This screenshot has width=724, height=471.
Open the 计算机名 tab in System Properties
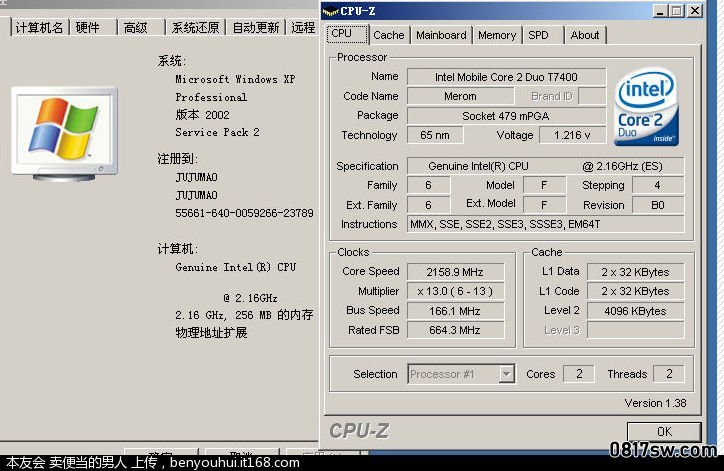(x=39, y=28)
